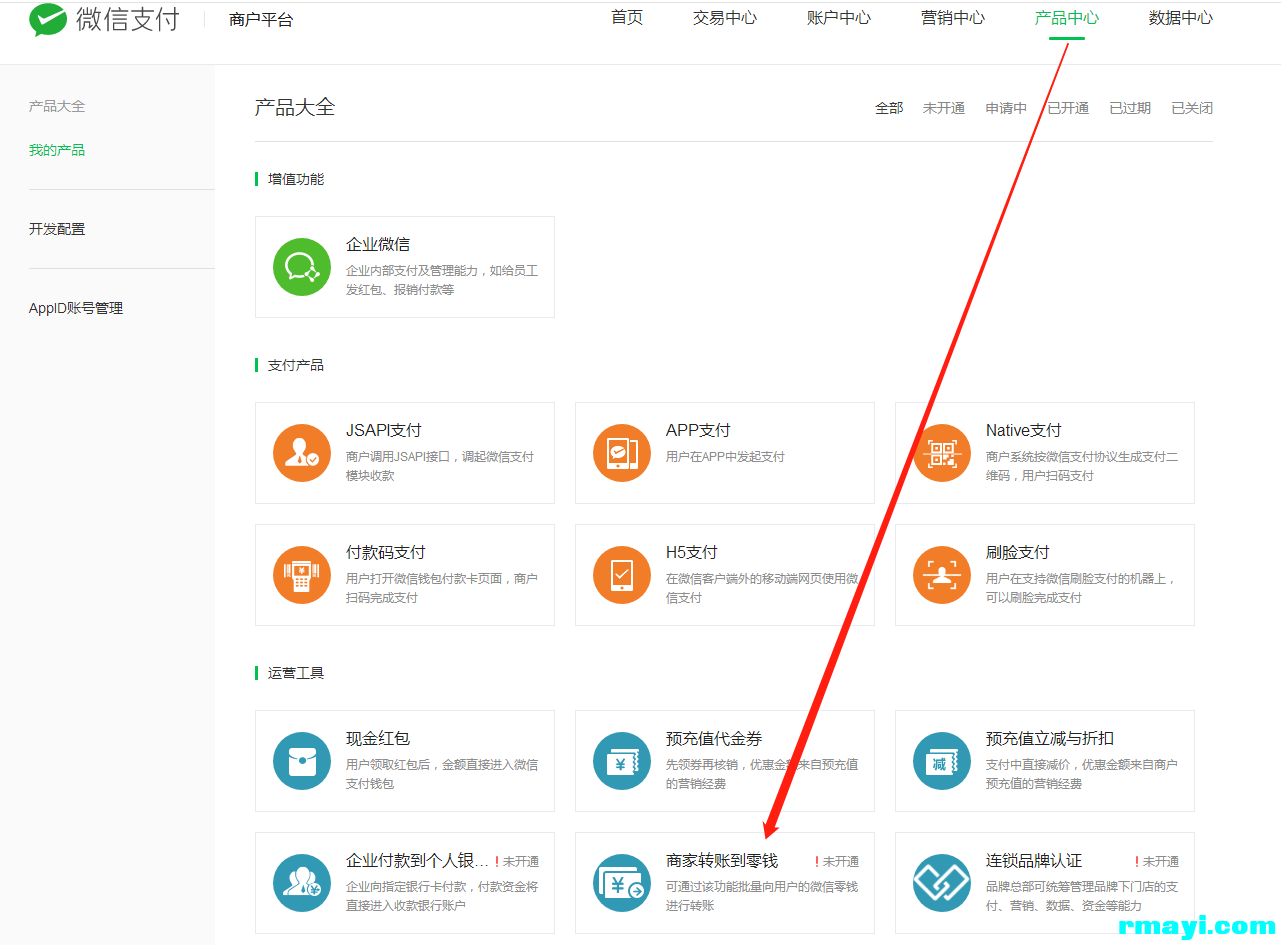1281x945 pixels.
Task: Open the 预充值代金券 product title
Action: tap(714, 738)
